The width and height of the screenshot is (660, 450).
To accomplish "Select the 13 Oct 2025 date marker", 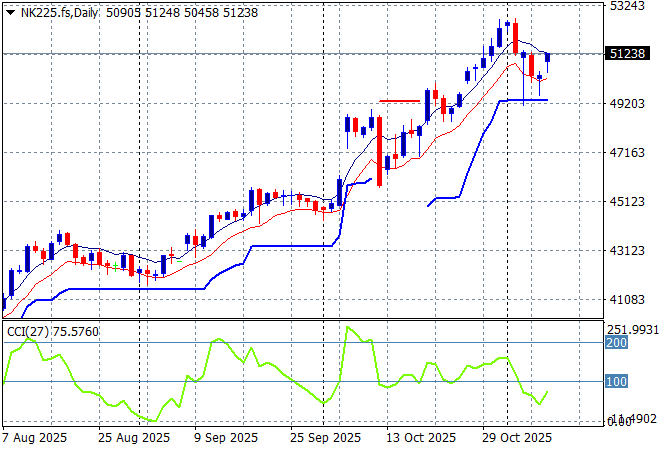I will click(x=421, y=438).
